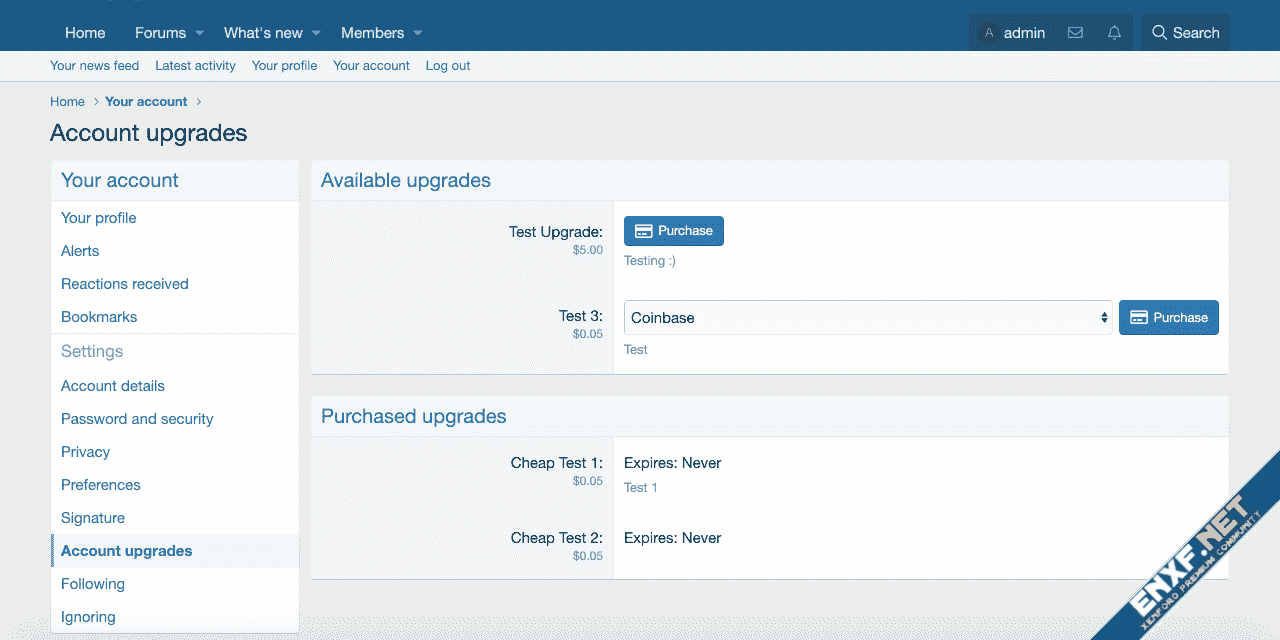Open the inbox envelope icon

point(1075,33)
